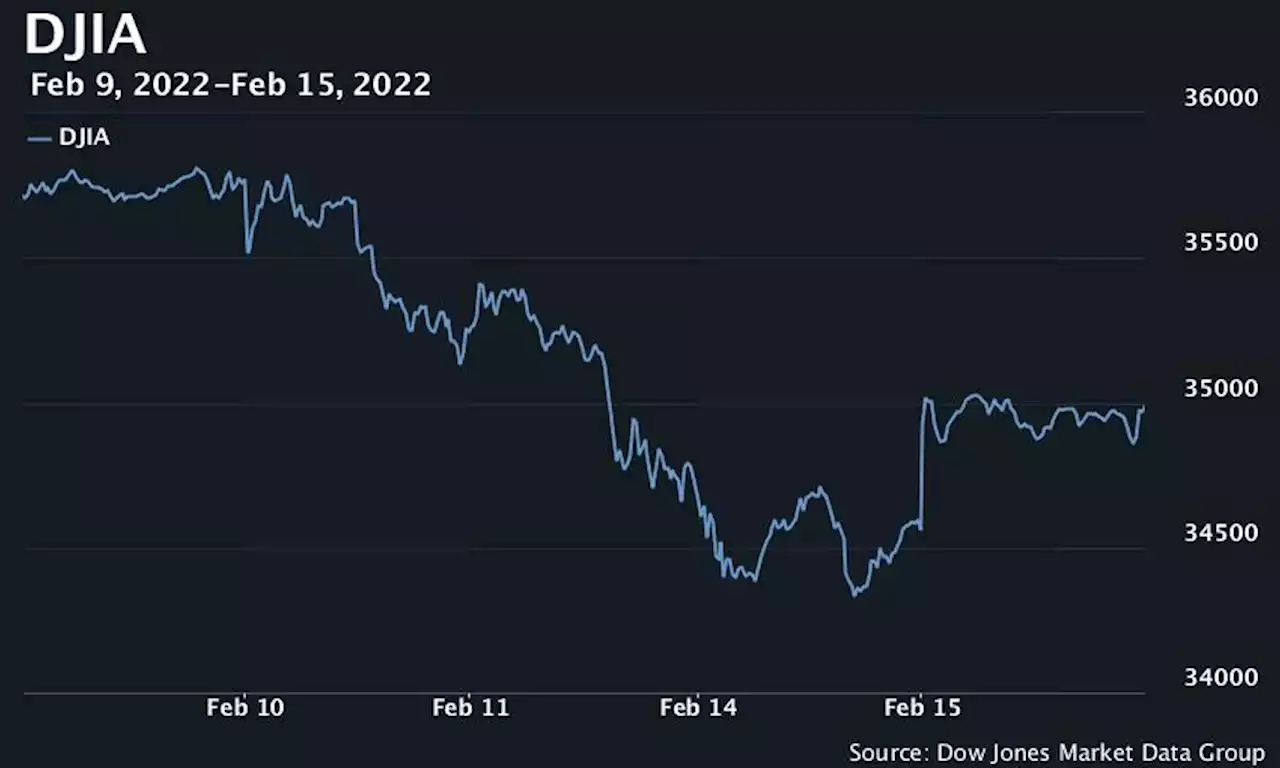Click the Feb 11 x-axis label
The height and width of the screenshot is (768, 1280).
(471, 708)
